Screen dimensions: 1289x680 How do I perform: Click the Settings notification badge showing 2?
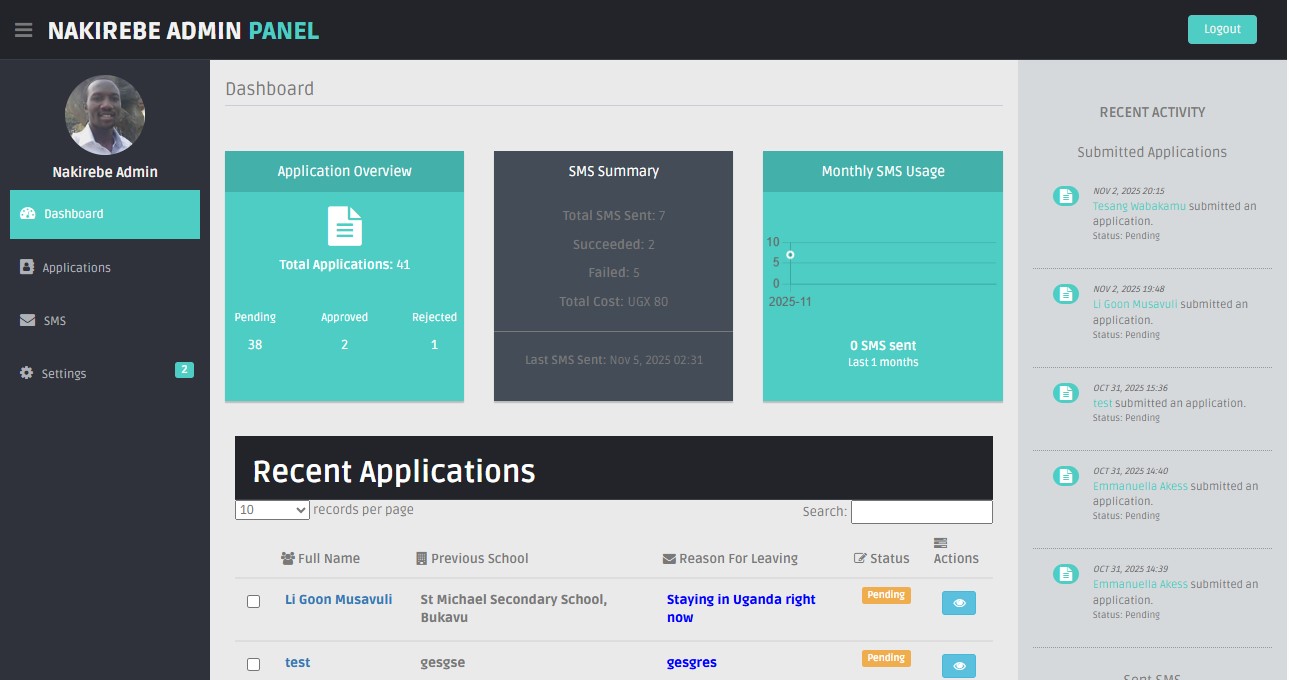184,370
